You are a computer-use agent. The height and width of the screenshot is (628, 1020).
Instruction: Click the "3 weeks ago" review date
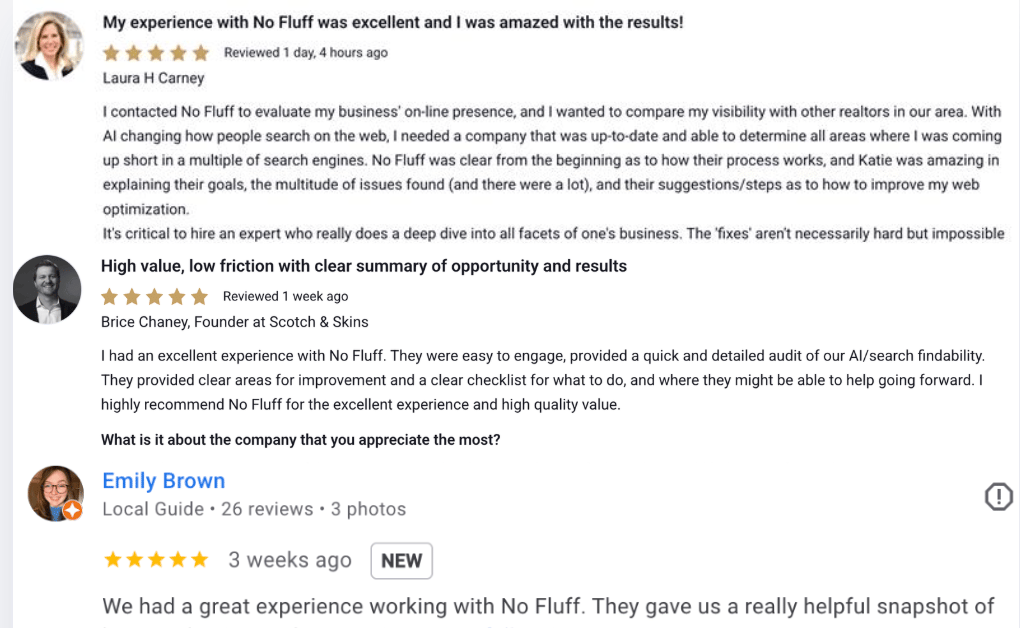pos(290,560)
